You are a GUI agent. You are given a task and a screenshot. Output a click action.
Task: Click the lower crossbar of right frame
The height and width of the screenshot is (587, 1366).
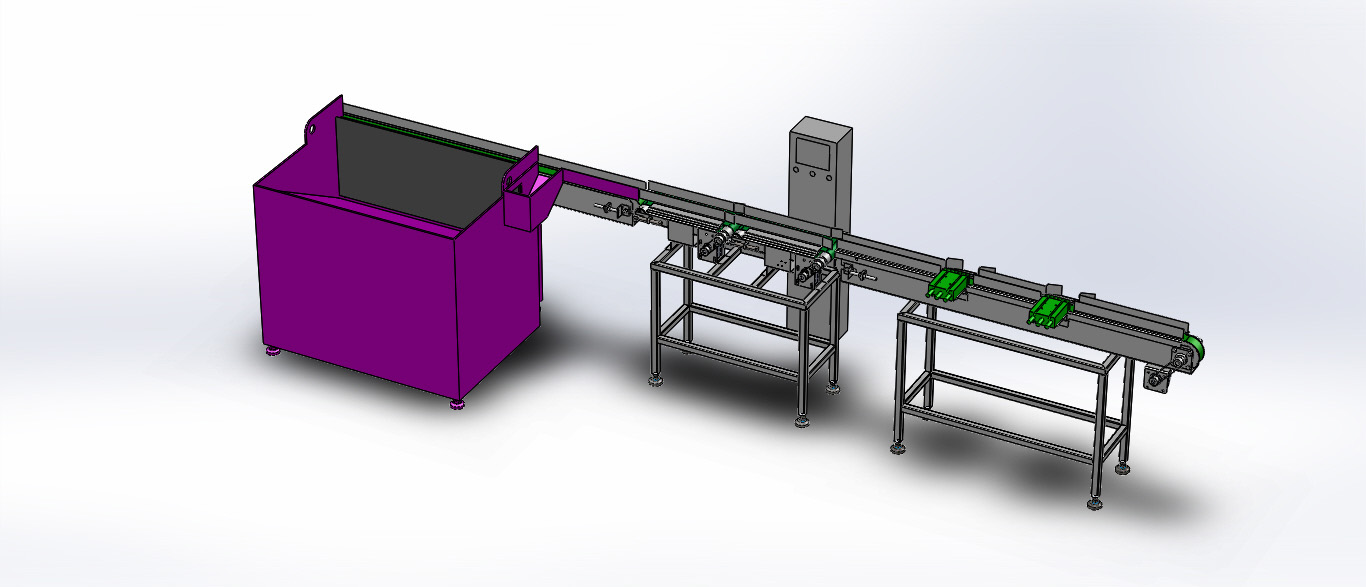(1000, 435)
